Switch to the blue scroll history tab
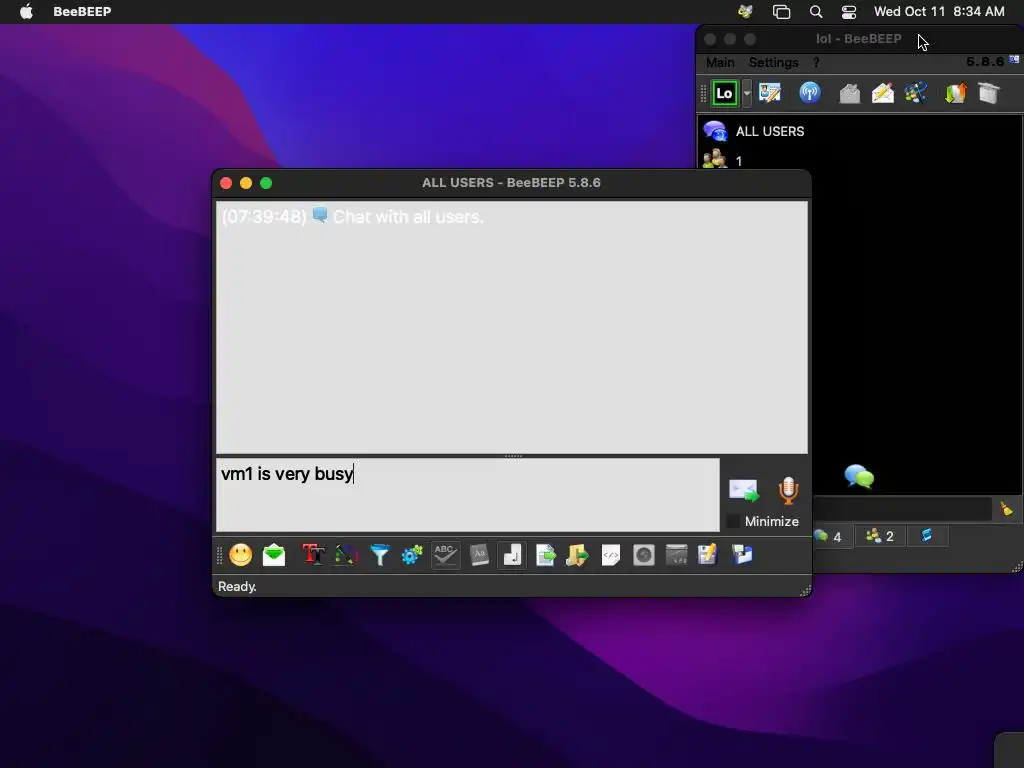The height and width of the screenshot is (768, 1024). [x=926, y=536]
